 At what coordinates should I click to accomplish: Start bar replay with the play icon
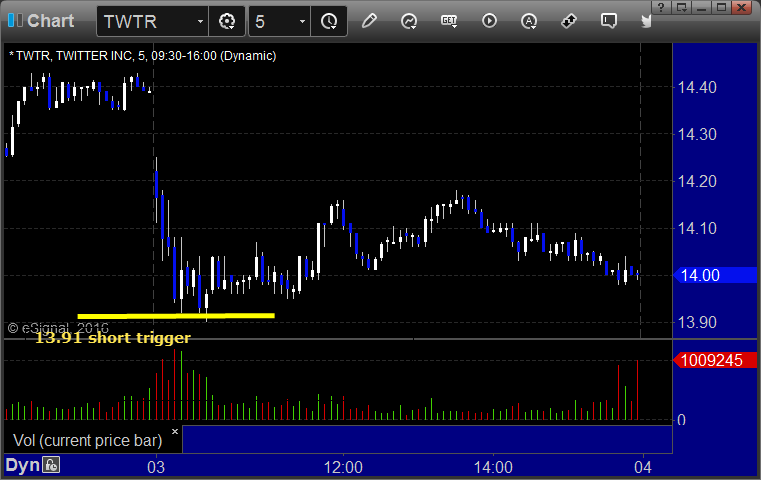click(489, 21)
